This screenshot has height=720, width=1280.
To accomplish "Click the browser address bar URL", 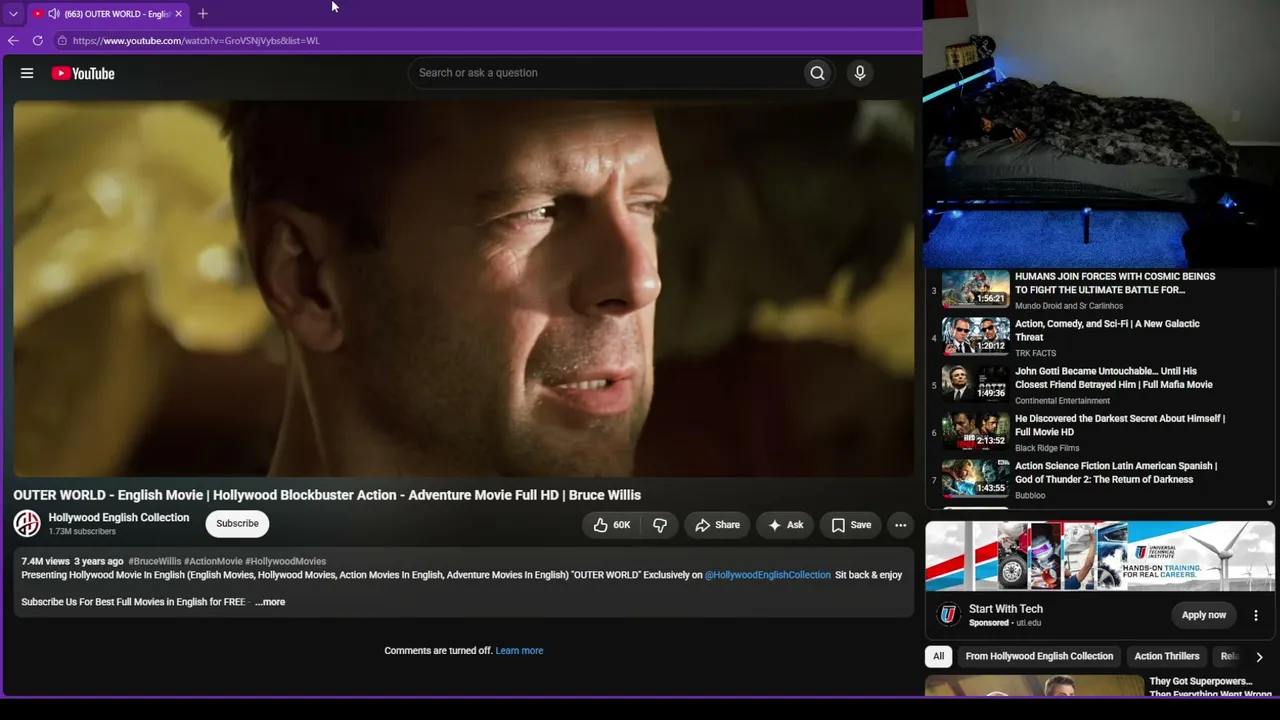I will [196, 41].
